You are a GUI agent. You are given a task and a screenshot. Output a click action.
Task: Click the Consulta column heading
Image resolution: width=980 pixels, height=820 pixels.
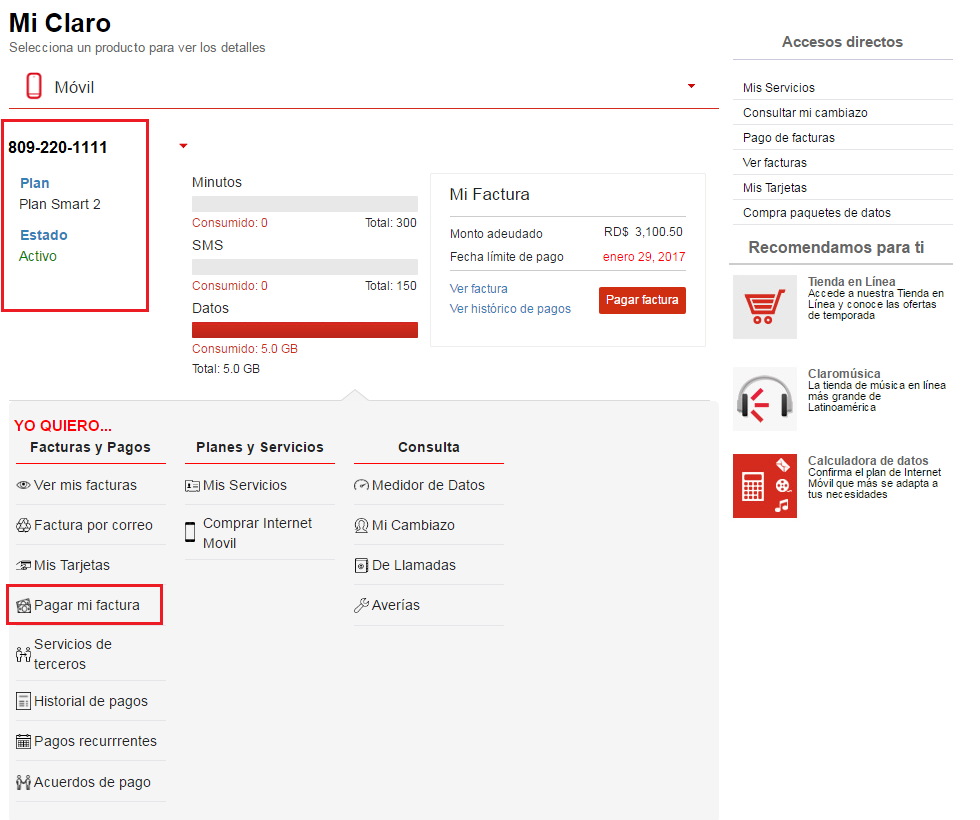coord(429,447)
